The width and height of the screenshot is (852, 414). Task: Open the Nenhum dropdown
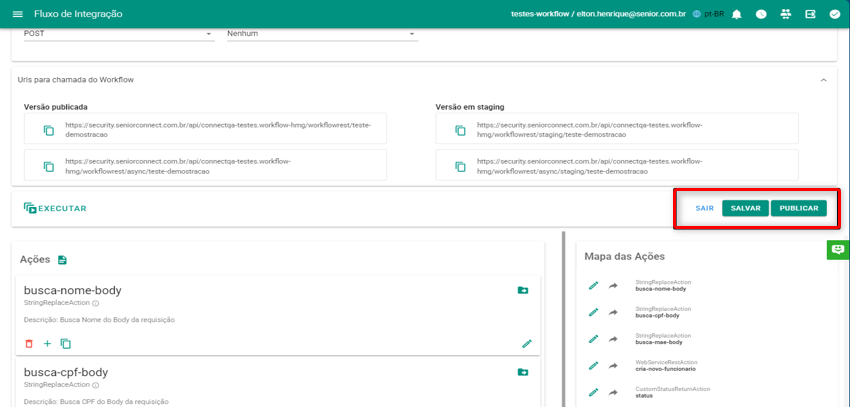(x=320, y=34)
